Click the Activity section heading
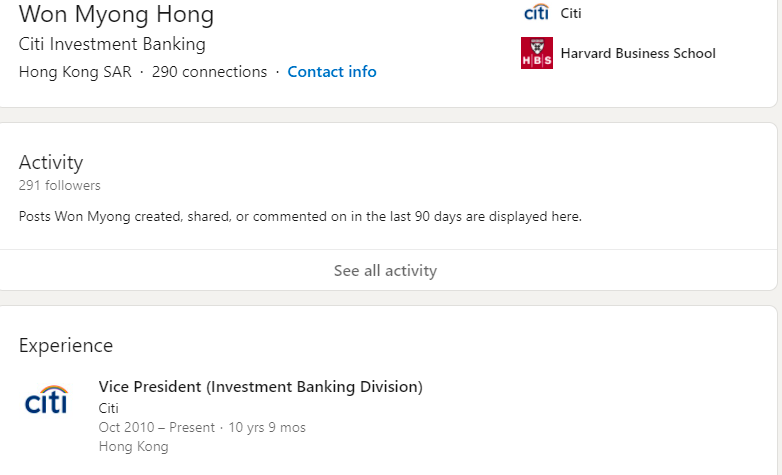The width and height of the screenshot is (782, 475). point(51,162)
